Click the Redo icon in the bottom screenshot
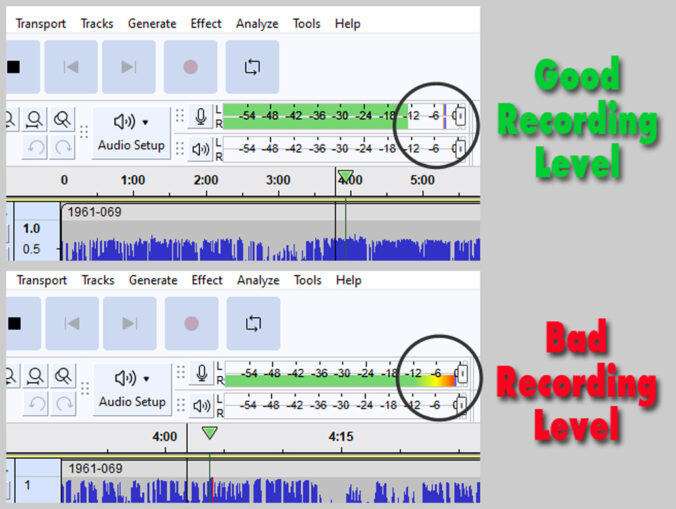This screenshot has width=676, height=509. click(63, 403)
